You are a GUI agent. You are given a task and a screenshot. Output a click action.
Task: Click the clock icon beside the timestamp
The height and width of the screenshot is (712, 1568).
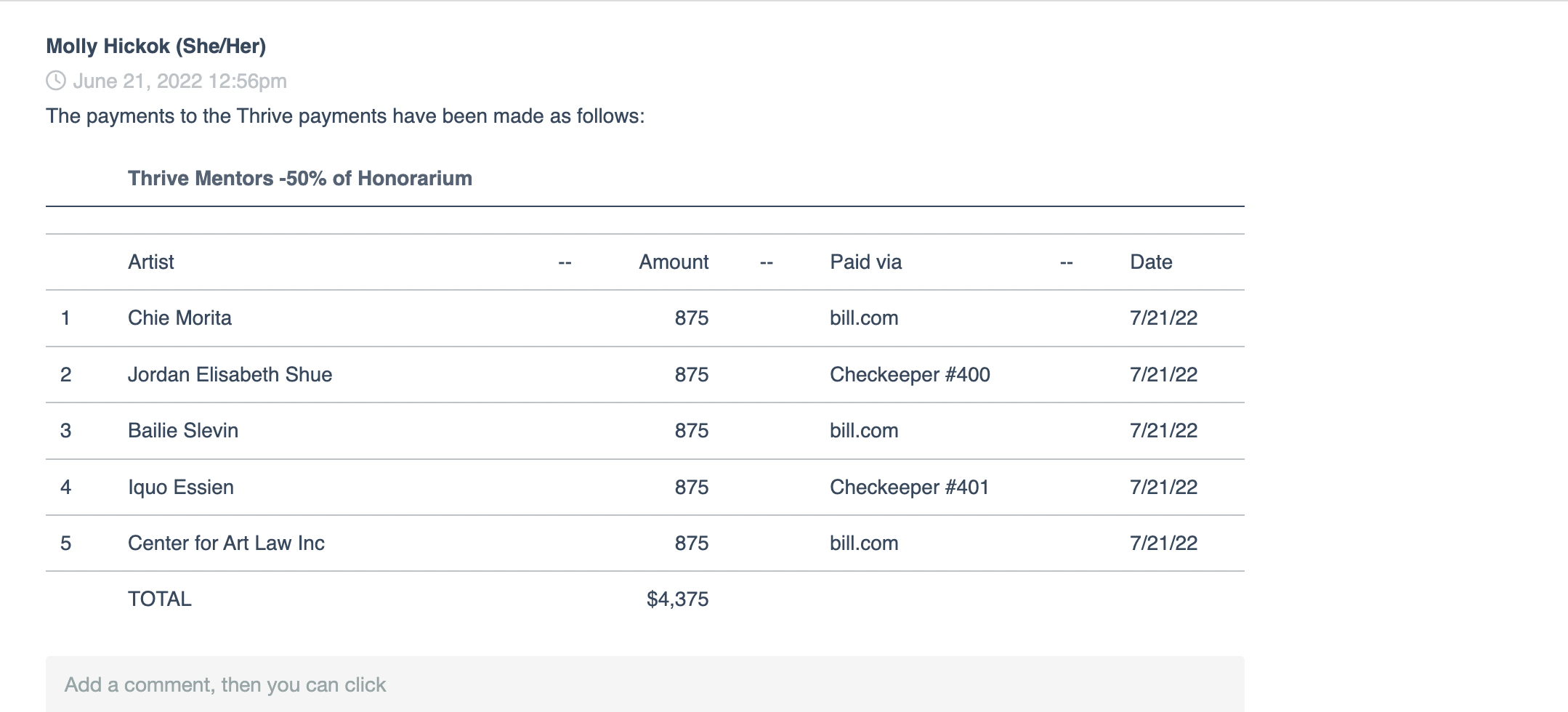click(56, 81)
